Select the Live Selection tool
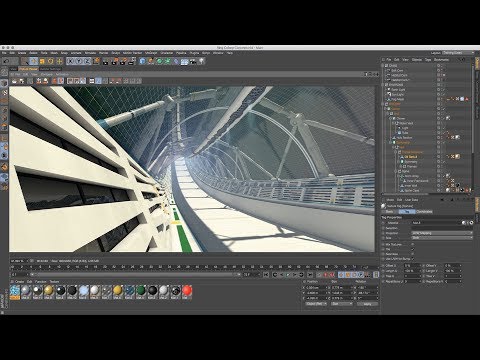This screenshot has height=360, width=480. [25, 61]
